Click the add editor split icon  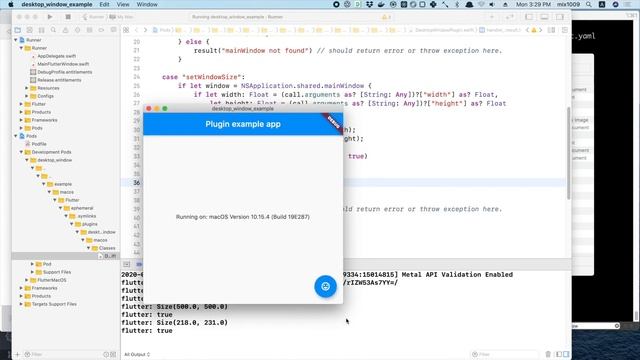[564, 30]
